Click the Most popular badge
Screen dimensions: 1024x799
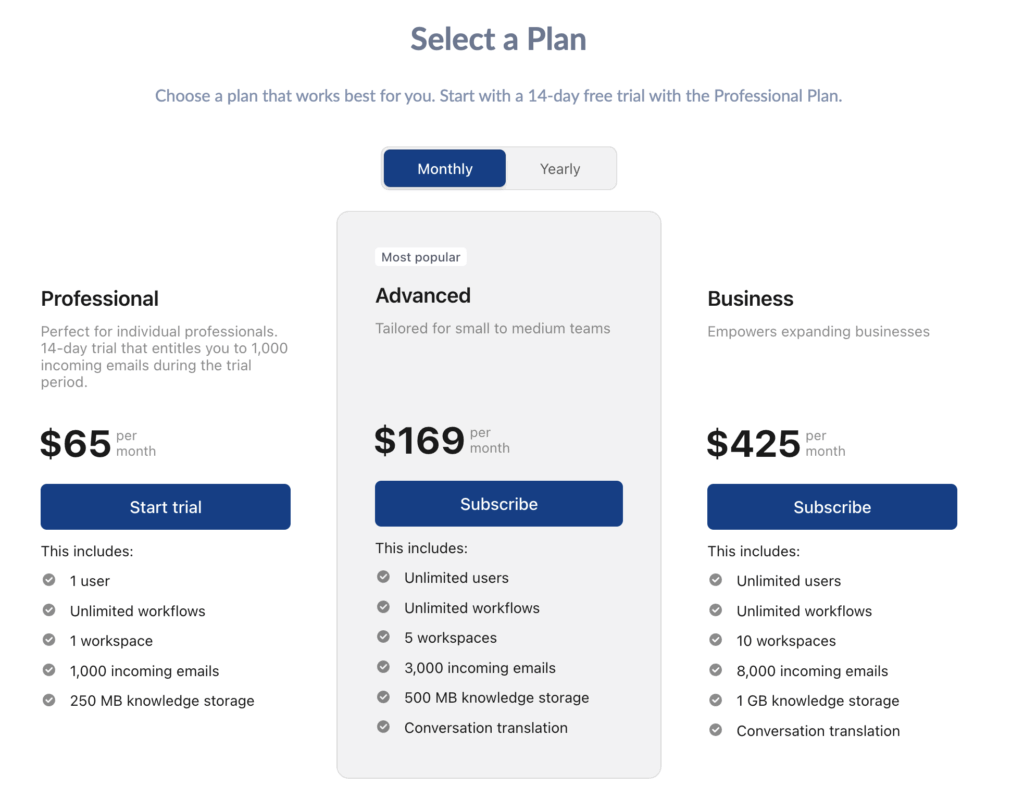(421, 257)
